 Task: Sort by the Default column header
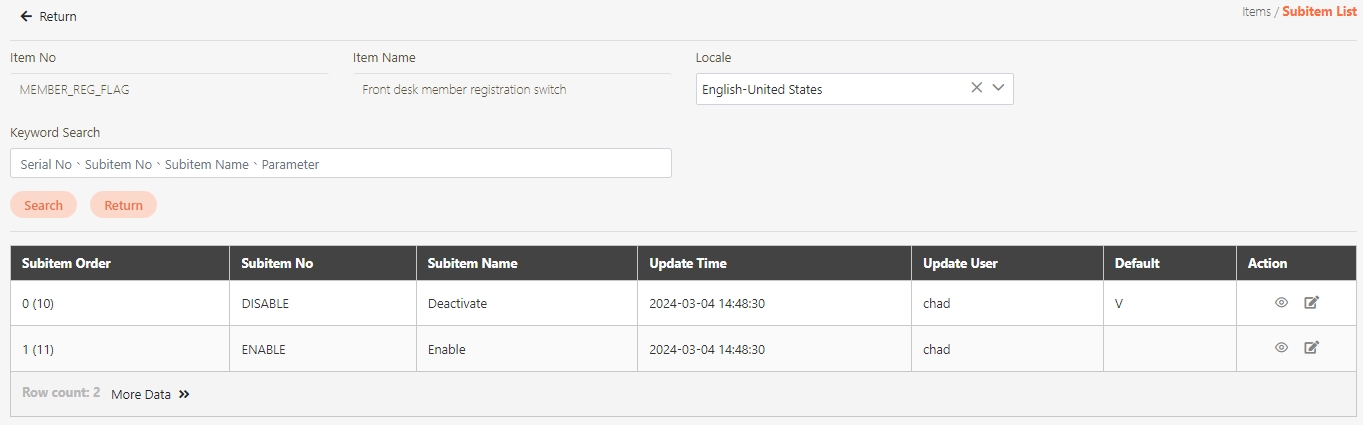coord(1137,263)
